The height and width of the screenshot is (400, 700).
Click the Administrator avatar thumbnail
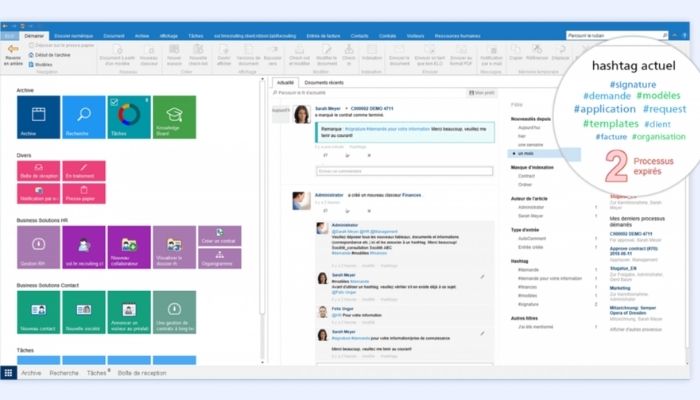[x=301, y=201]
